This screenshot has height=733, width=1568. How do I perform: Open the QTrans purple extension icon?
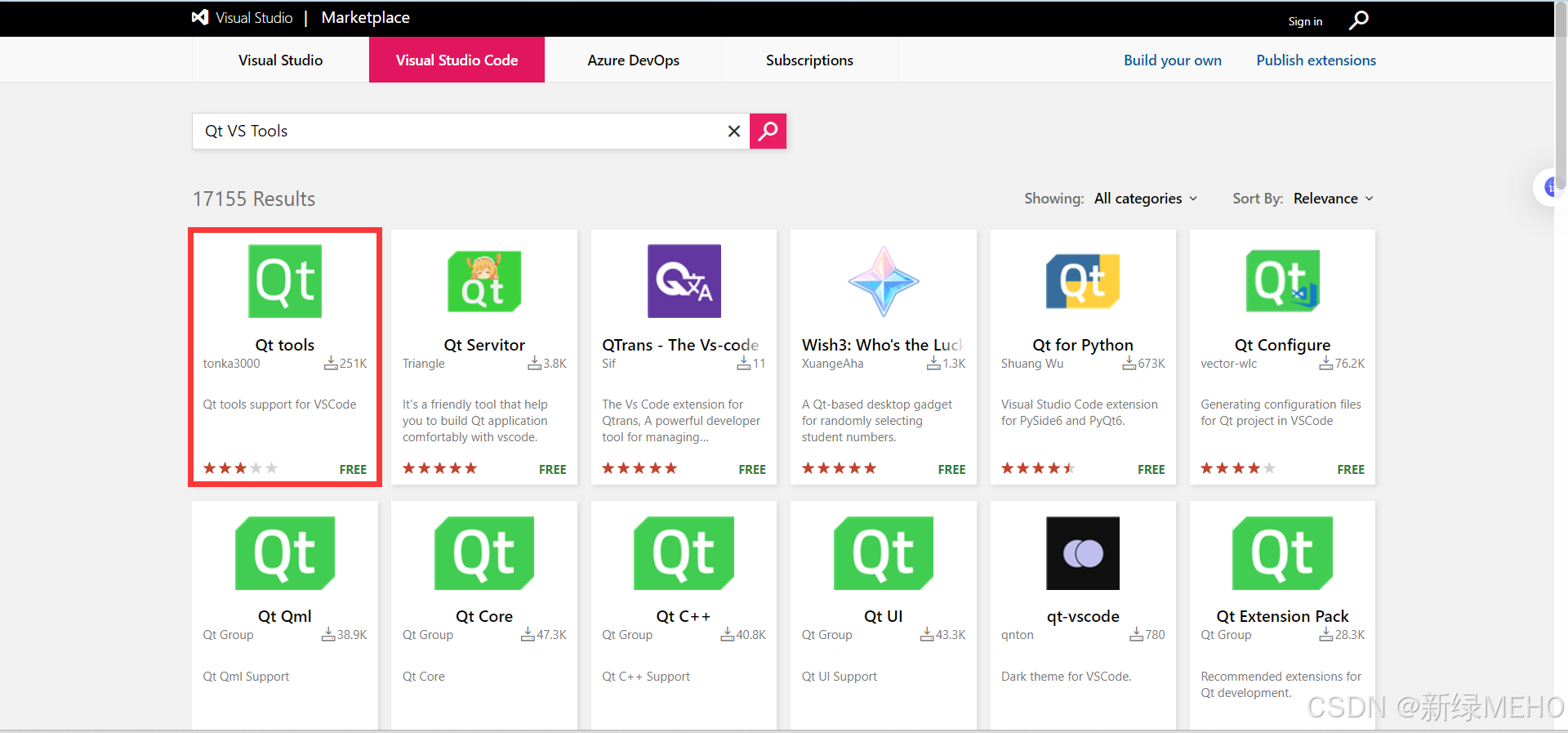[x=684, y=281]
